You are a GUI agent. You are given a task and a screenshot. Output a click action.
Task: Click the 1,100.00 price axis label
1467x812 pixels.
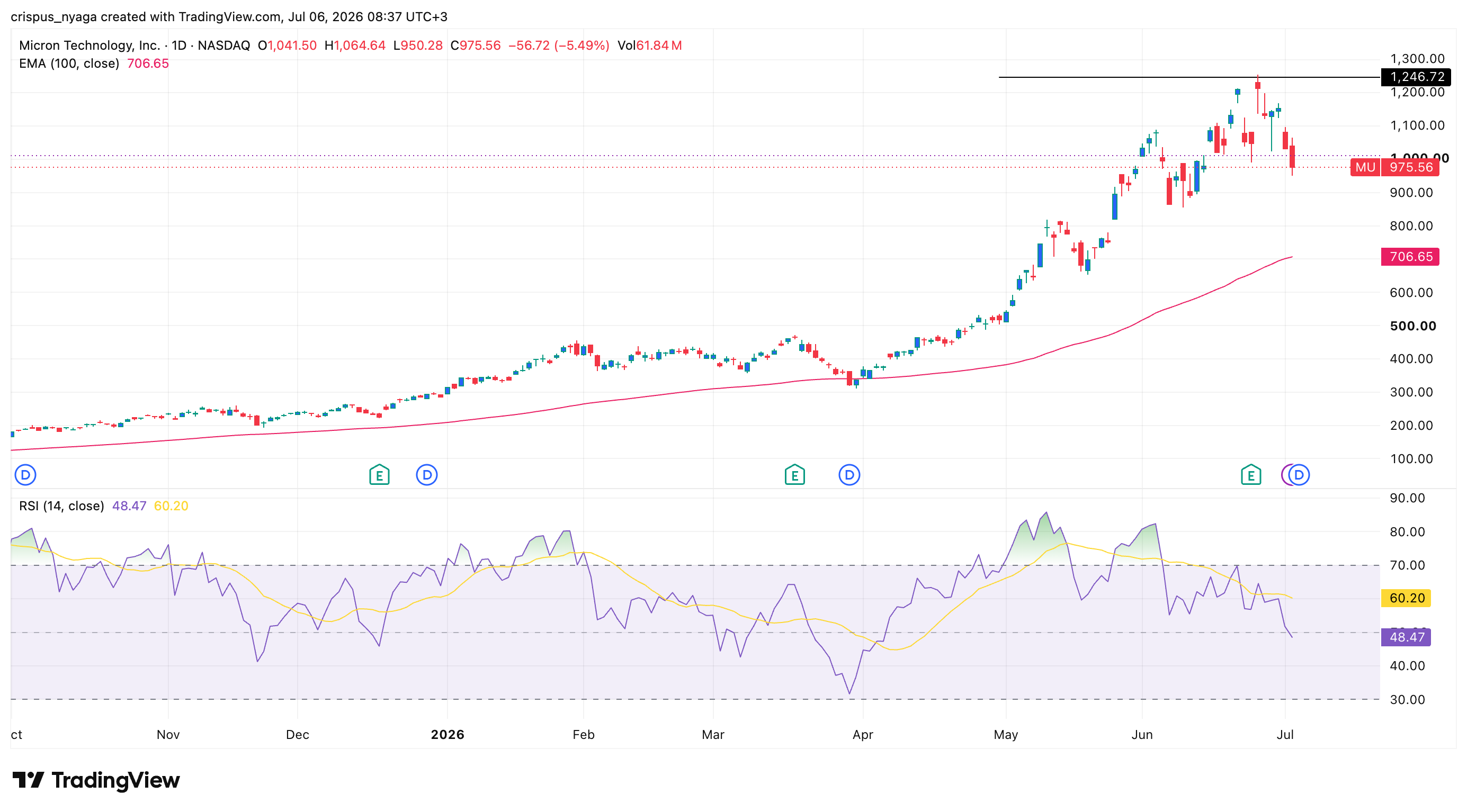click(1417, 125)
